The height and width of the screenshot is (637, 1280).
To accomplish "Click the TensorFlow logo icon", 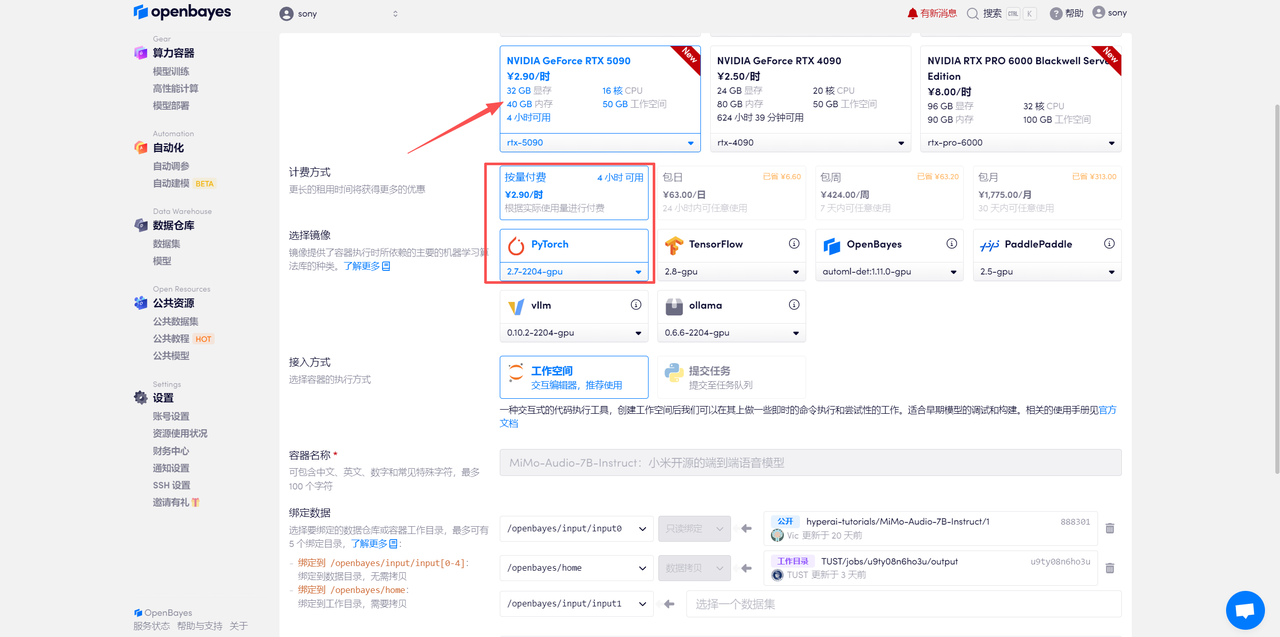I will [674, 245].
